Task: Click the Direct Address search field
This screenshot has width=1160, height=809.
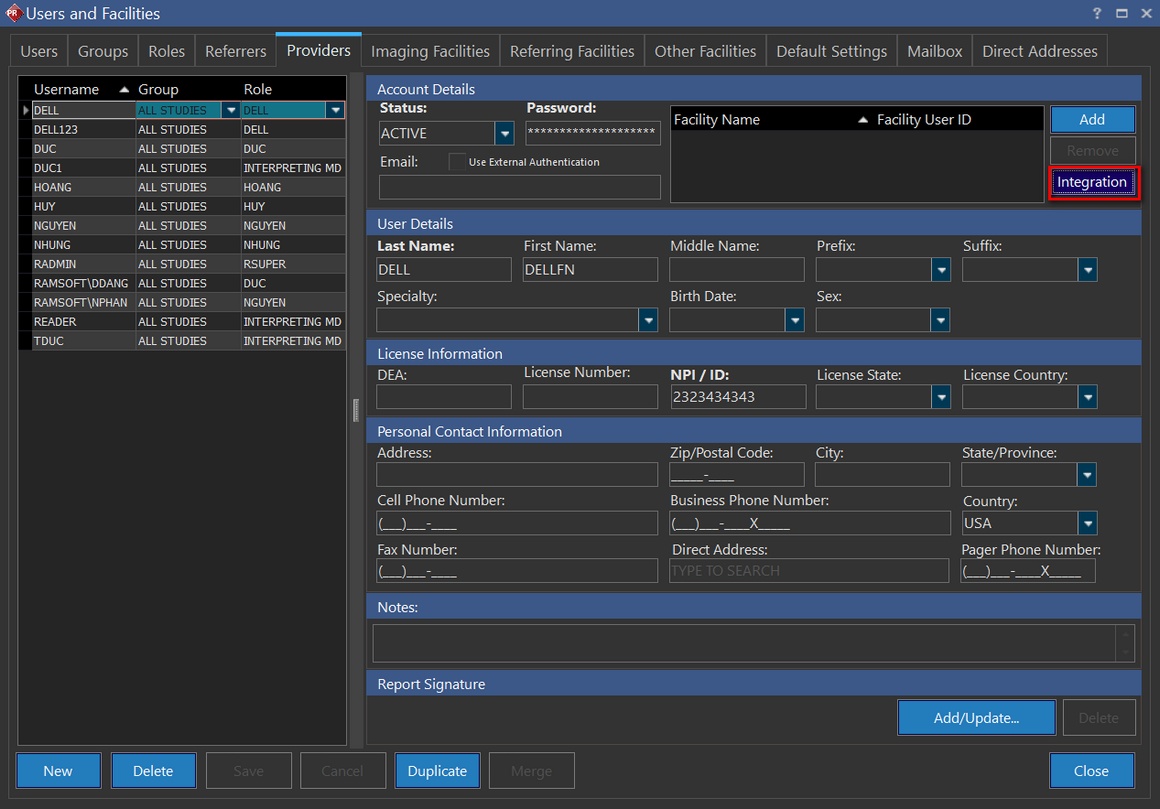Action: pos(808,571)
